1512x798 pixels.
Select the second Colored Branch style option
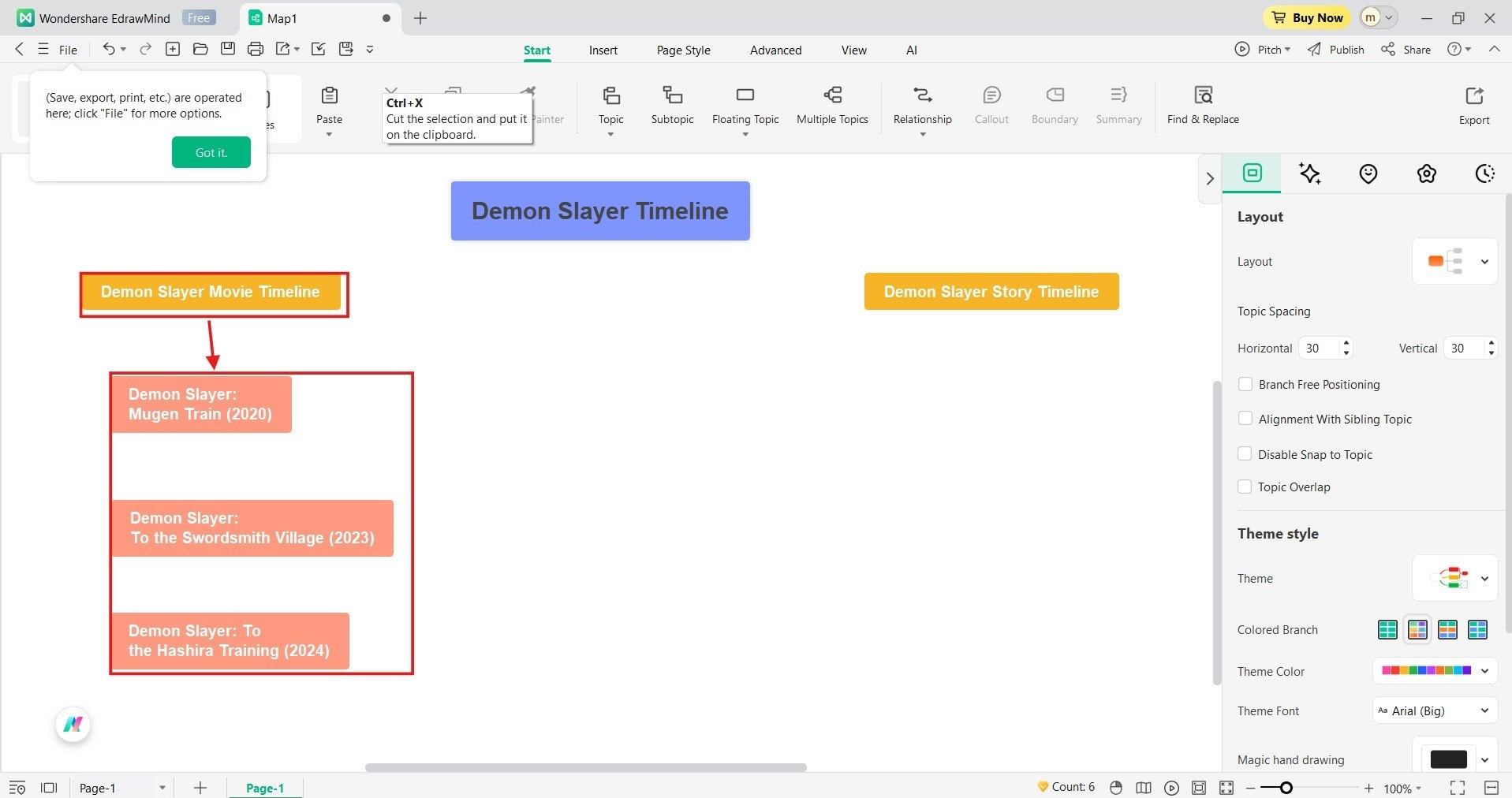click(1417, 629)
